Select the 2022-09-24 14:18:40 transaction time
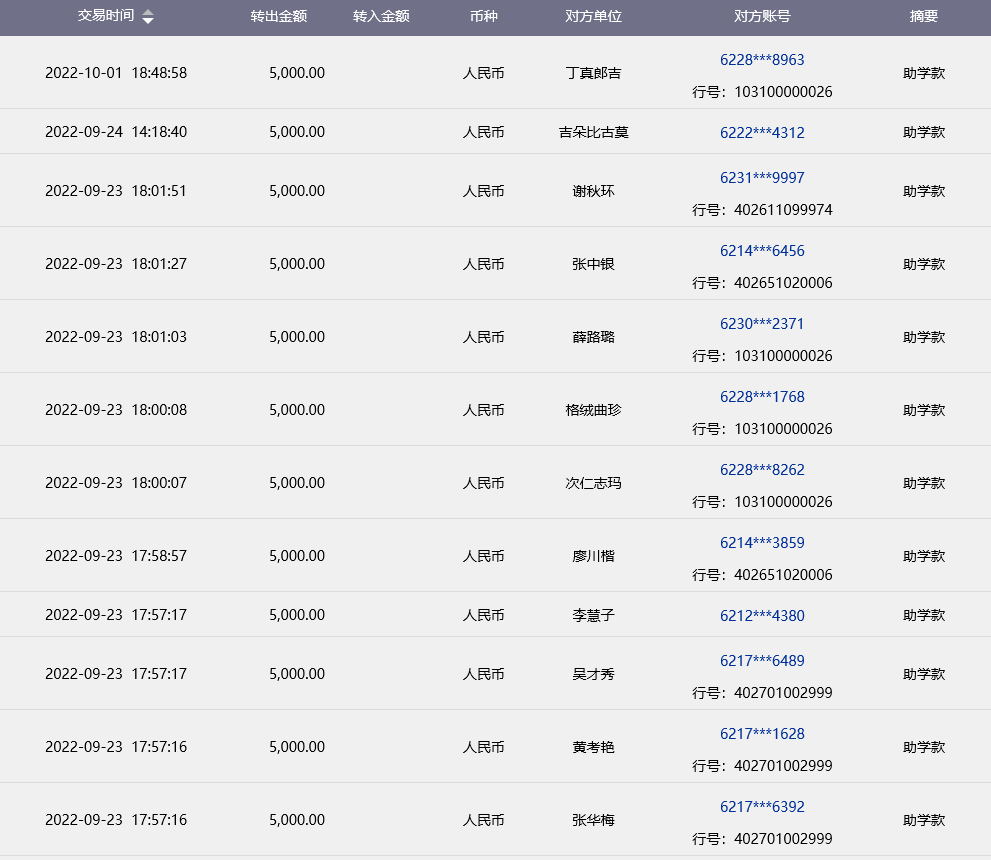This screenshot has height=860, width=991. pyautogui.click(x=116, y=132)
